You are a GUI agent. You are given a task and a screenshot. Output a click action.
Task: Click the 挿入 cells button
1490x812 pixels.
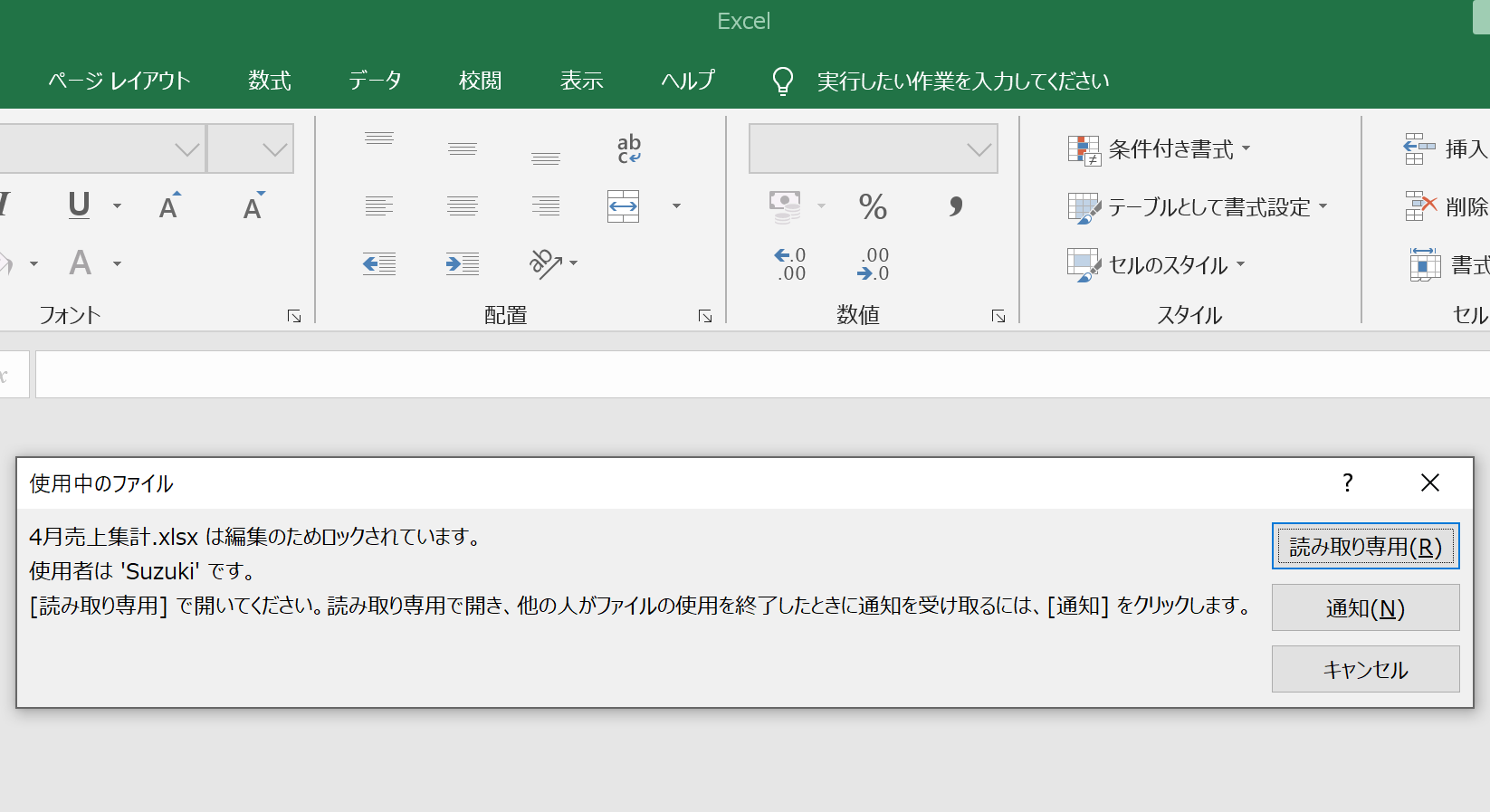point(1447,148)
